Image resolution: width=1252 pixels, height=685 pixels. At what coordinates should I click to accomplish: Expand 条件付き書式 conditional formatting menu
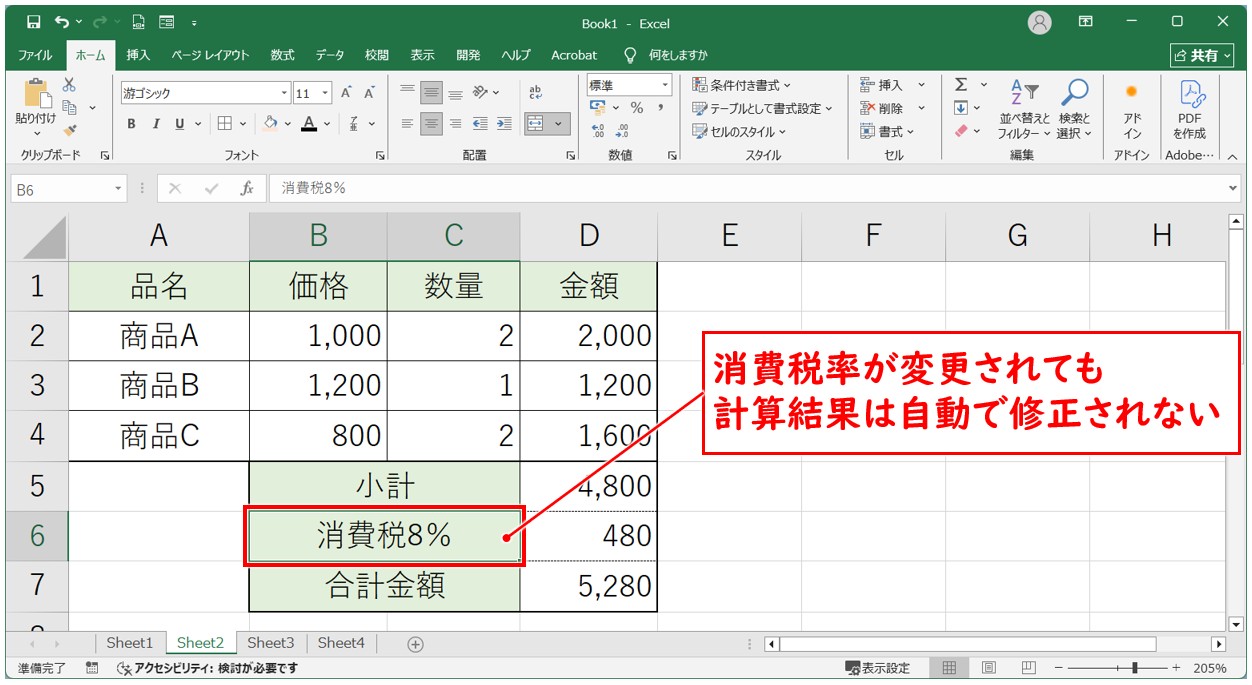(x=741, y=85)
